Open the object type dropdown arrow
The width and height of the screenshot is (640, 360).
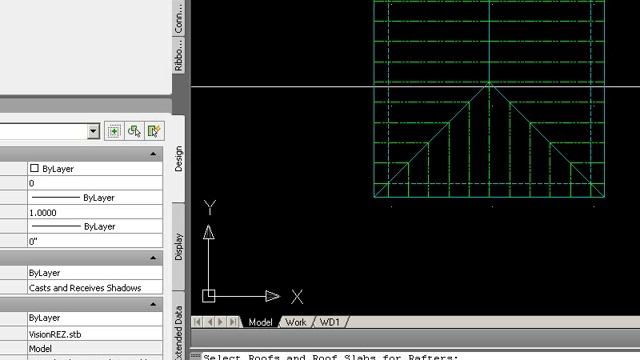(93, 131)
